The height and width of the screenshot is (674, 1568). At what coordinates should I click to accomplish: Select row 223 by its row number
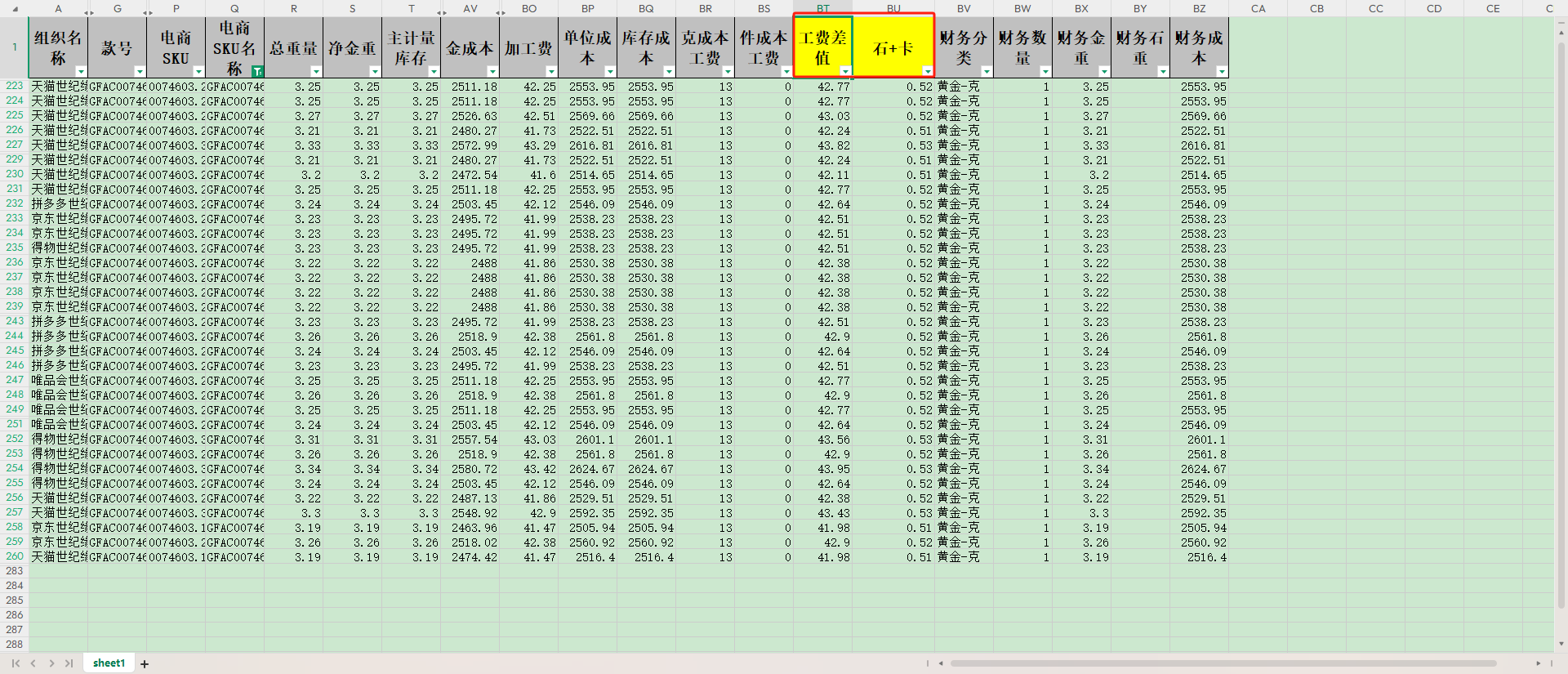tap(15, 86)
